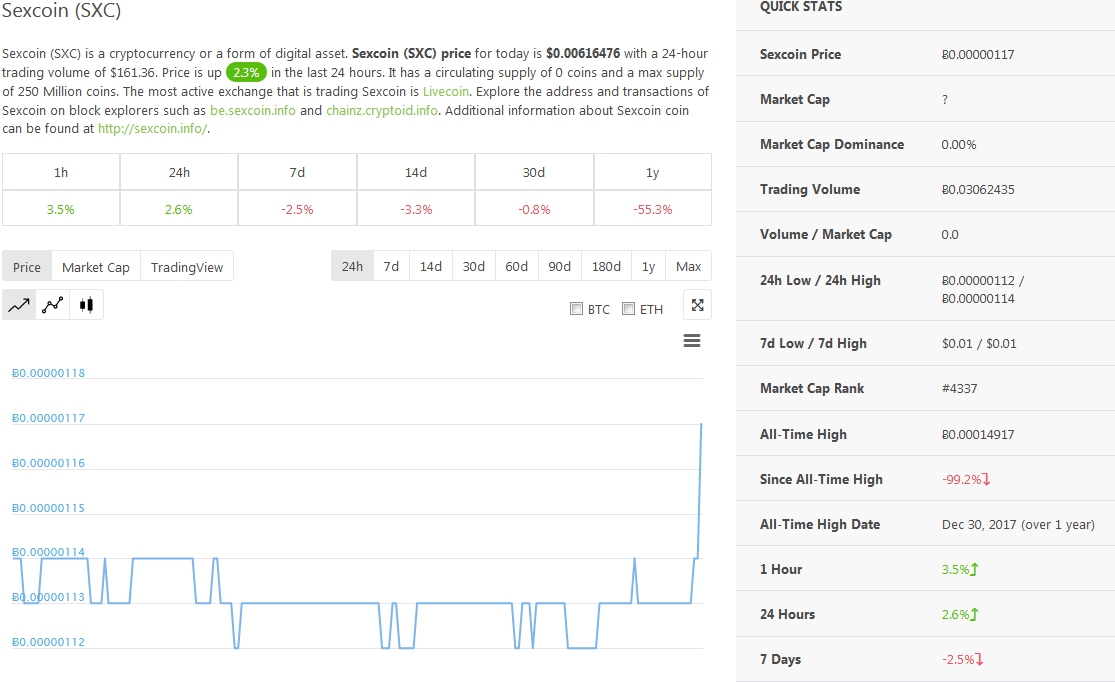Enable the ETH comparison checkbox
1115x682 pixels.
(x=629, y=309)
